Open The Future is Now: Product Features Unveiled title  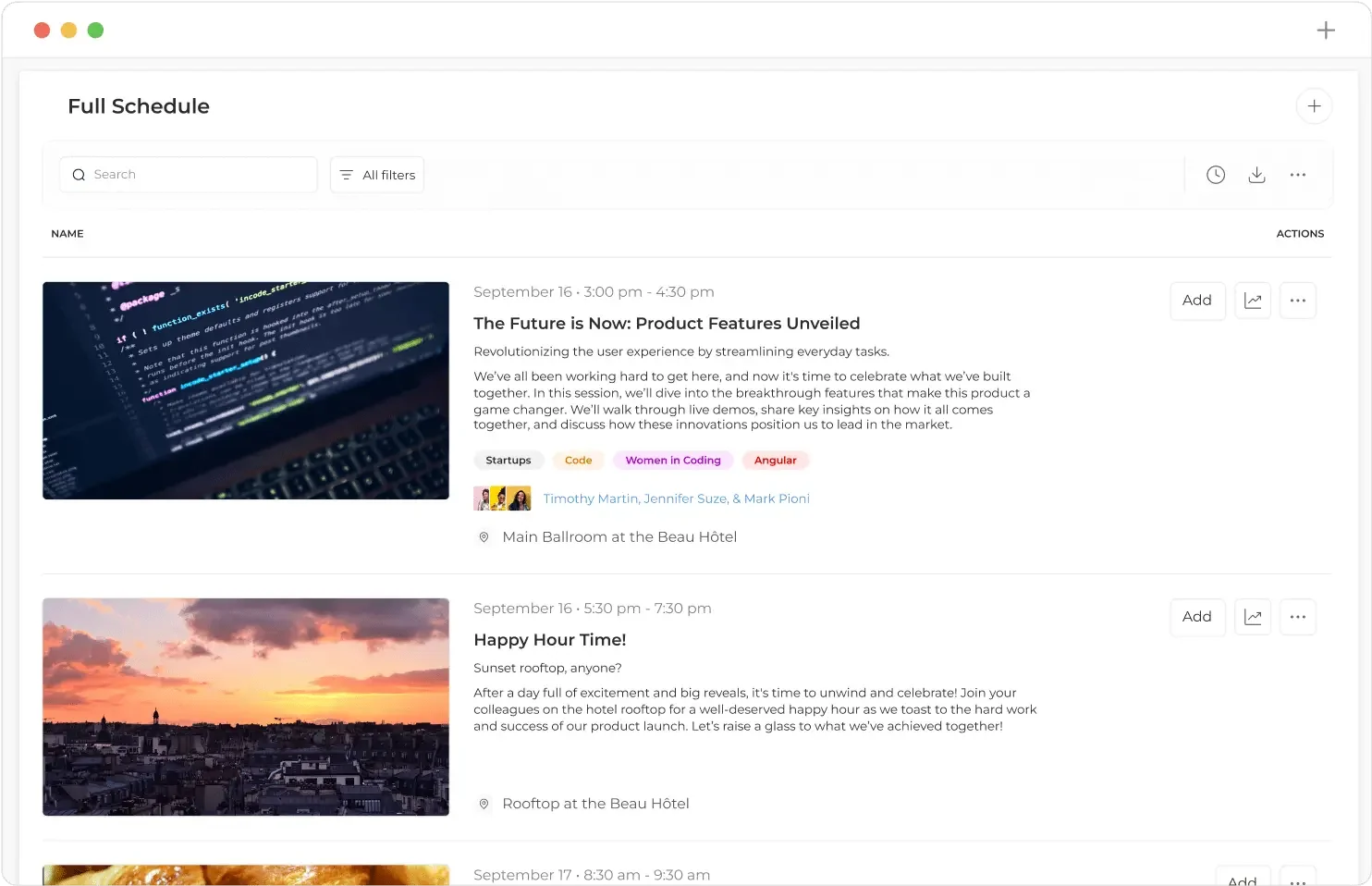(x=667, y=324)
